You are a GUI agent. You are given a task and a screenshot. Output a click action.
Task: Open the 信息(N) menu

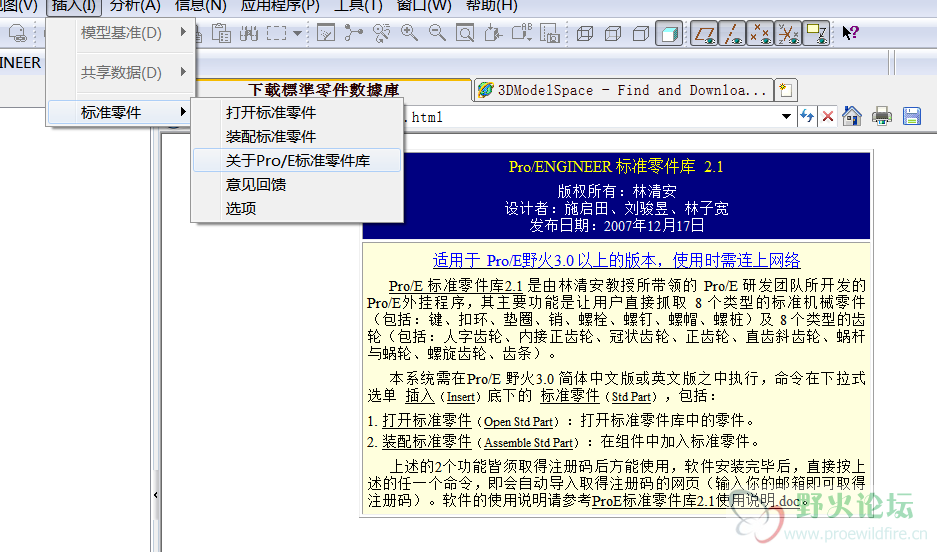point(201,6)
